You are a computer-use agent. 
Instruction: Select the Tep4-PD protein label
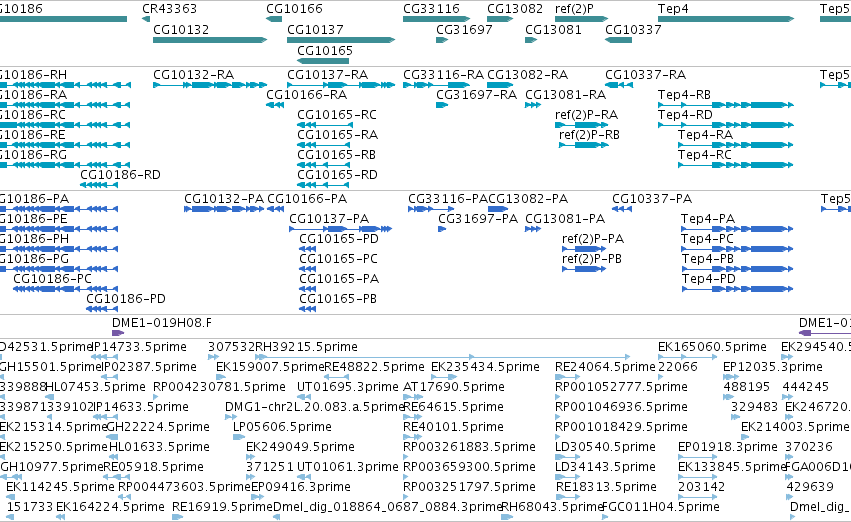(x=708, y=278)
